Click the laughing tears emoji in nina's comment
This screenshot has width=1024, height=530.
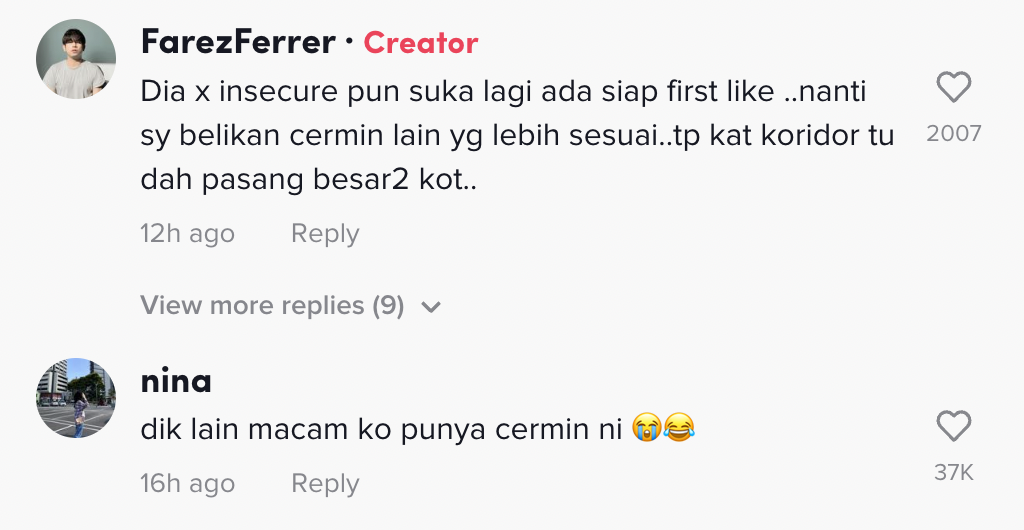679,429
